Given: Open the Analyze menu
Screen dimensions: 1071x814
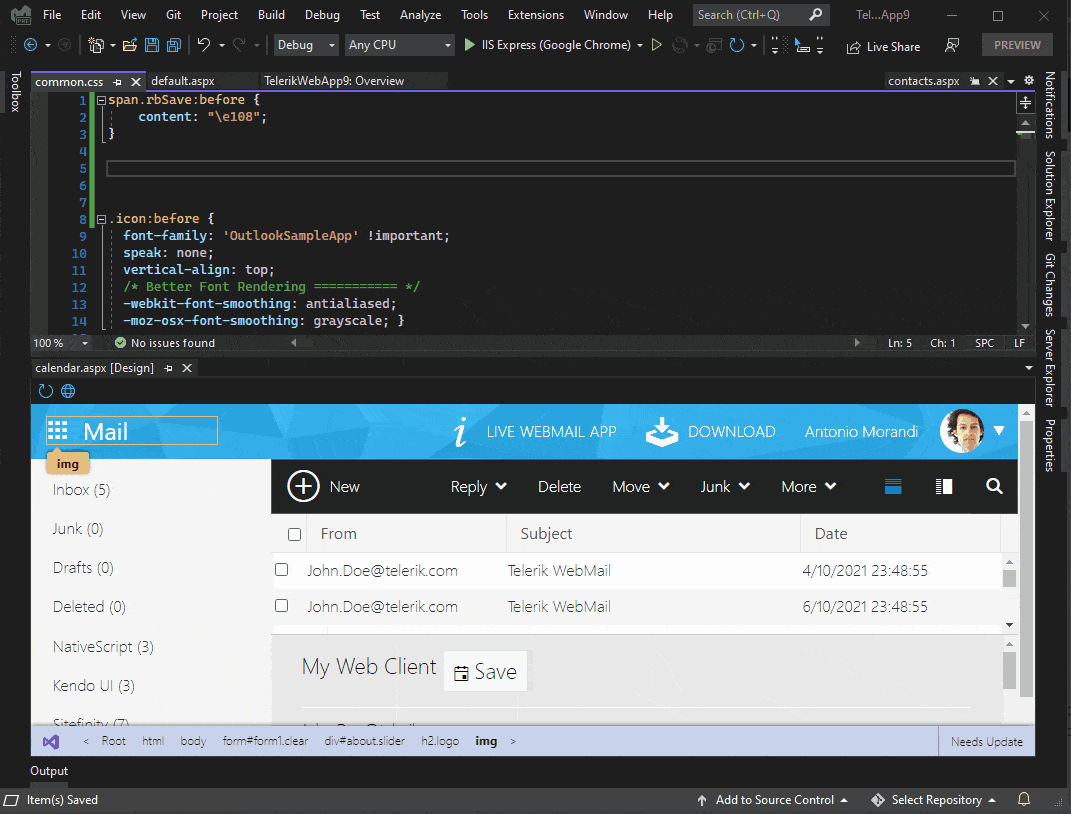Looking at the screenshot, I should pyautogui.click(x=420, y=14).
